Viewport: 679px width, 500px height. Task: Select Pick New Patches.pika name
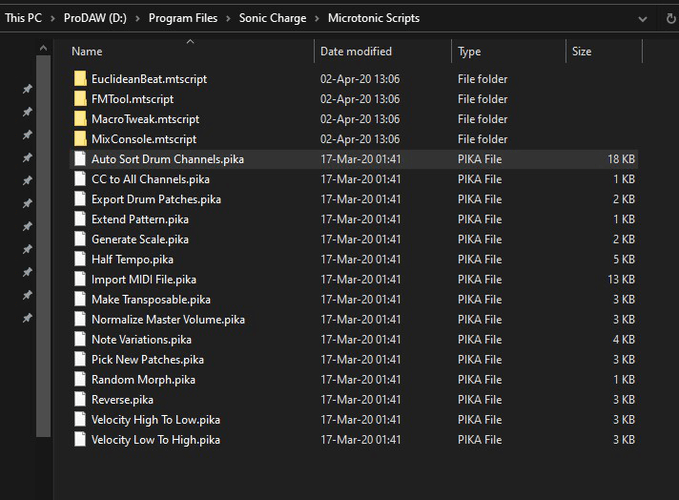point(147,360)
